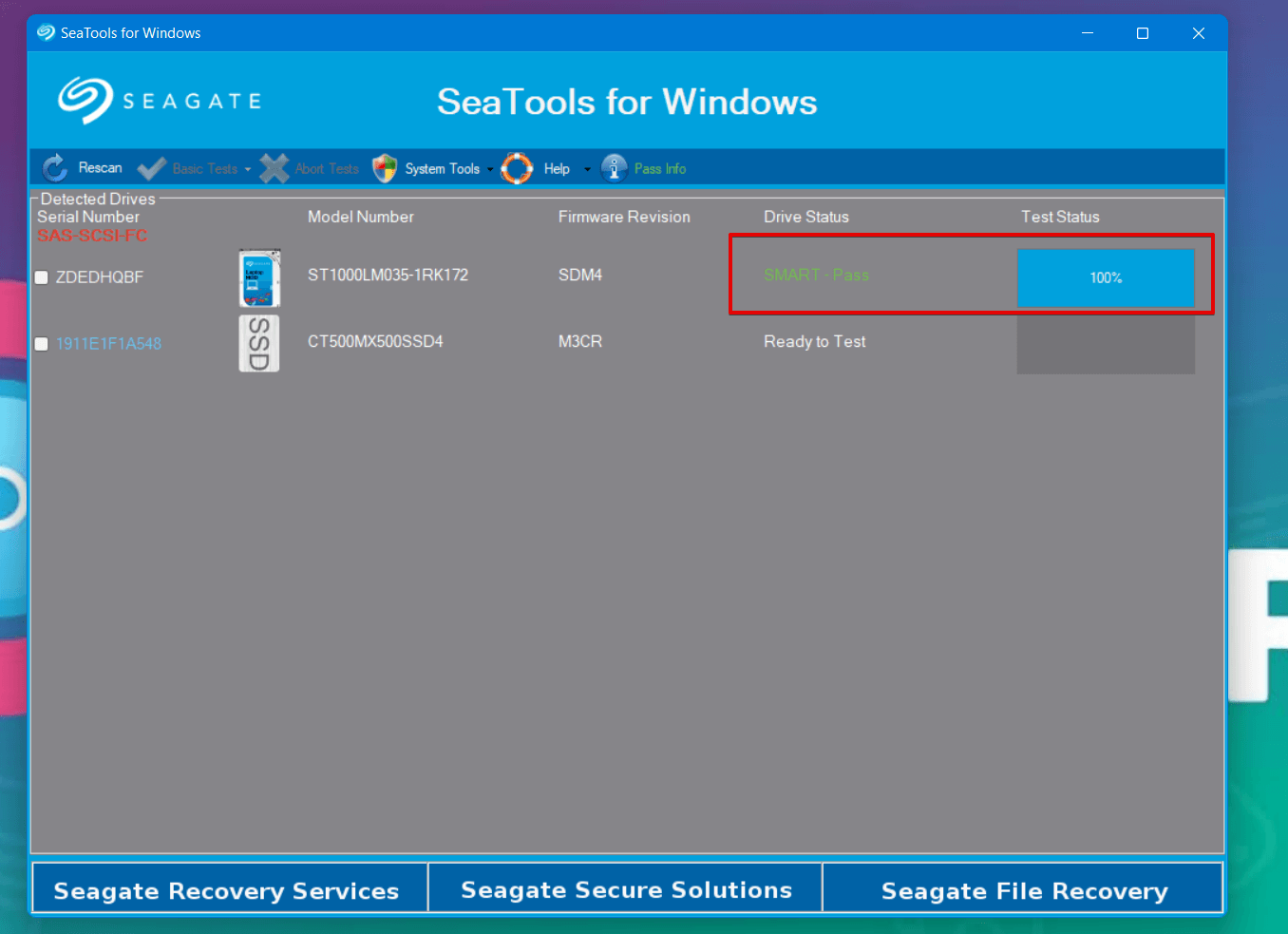Open the Help menu label

[557, 168]
